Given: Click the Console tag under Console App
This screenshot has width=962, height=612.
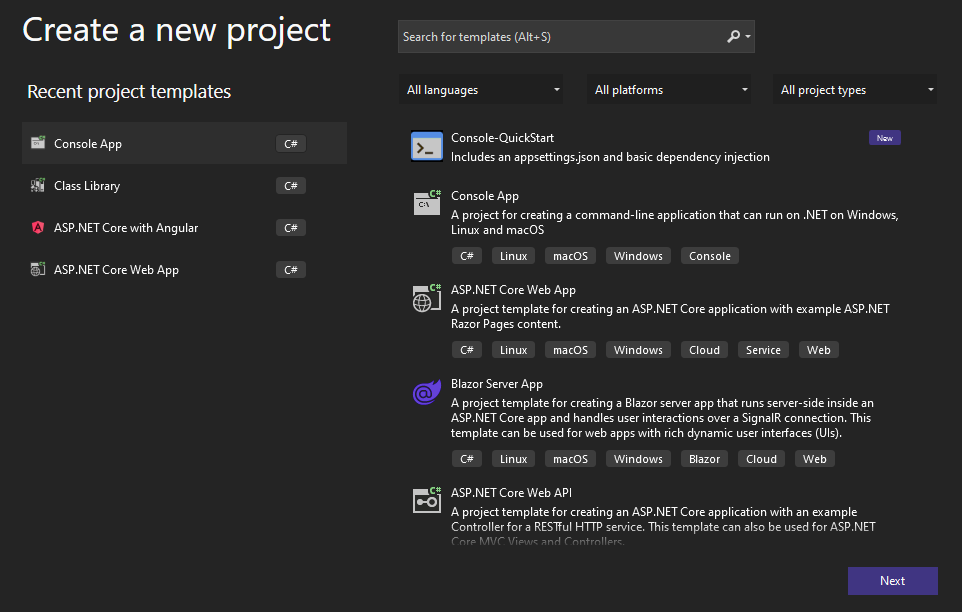Looking at the screenshot, I should (710, 256).
